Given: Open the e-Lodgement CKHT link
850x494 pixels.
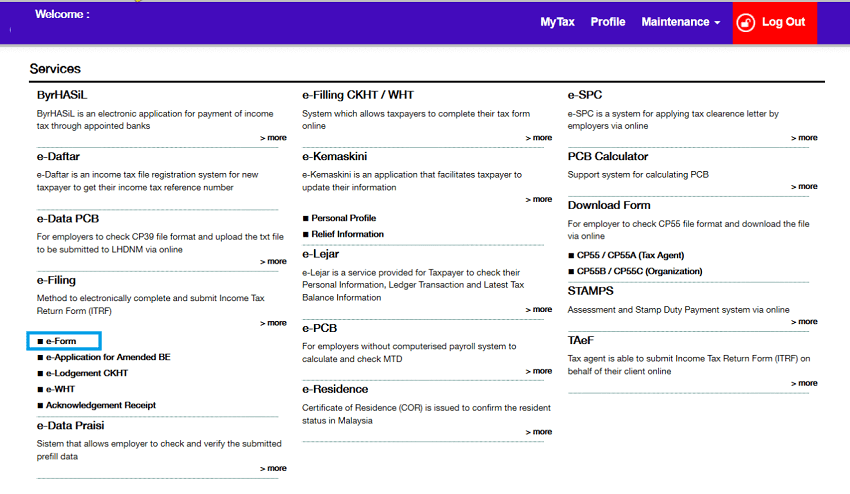Looking at the screenshot, I should (86, 373).
